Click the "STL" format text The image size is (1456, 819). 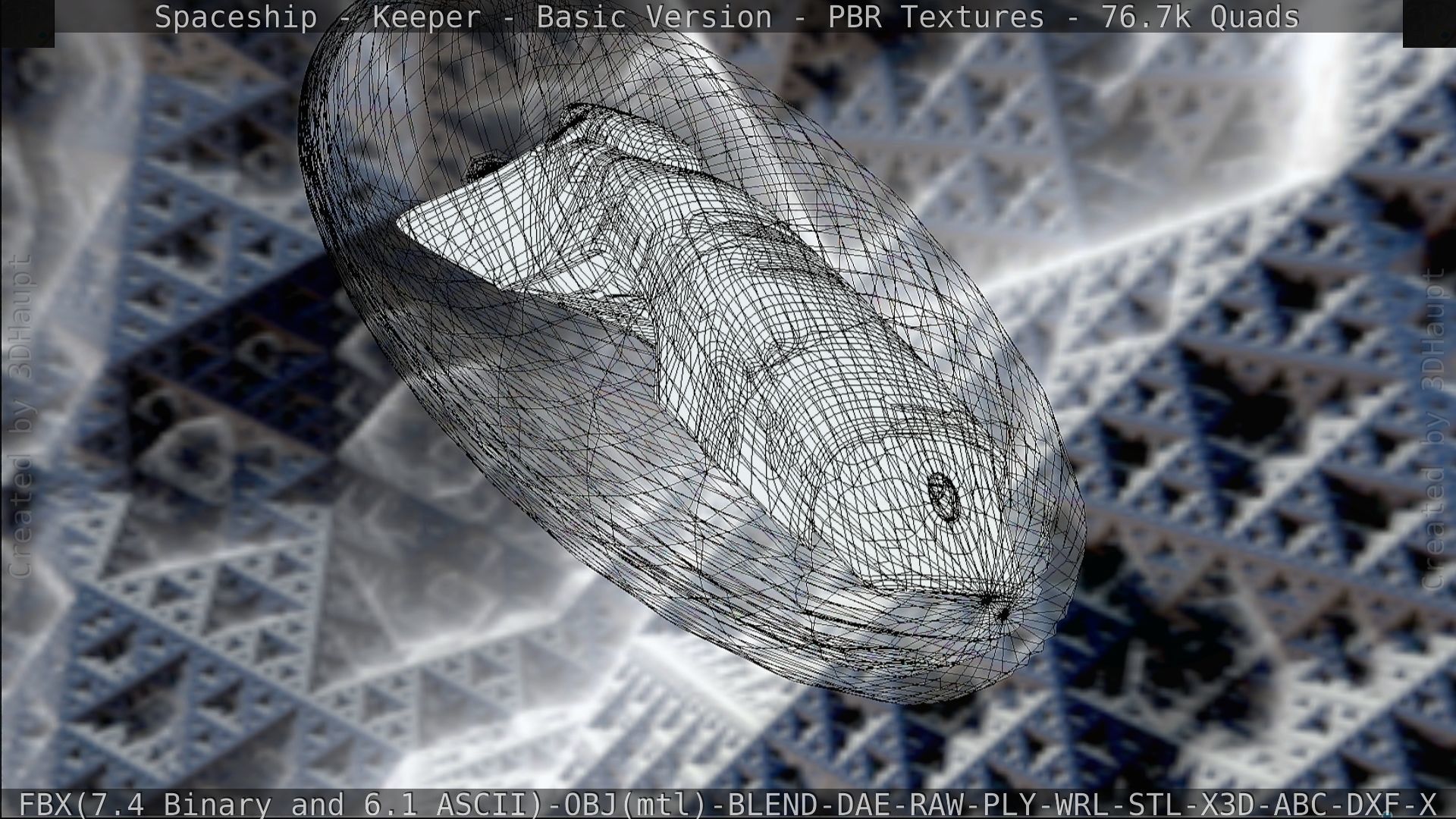coord(1154,804)
